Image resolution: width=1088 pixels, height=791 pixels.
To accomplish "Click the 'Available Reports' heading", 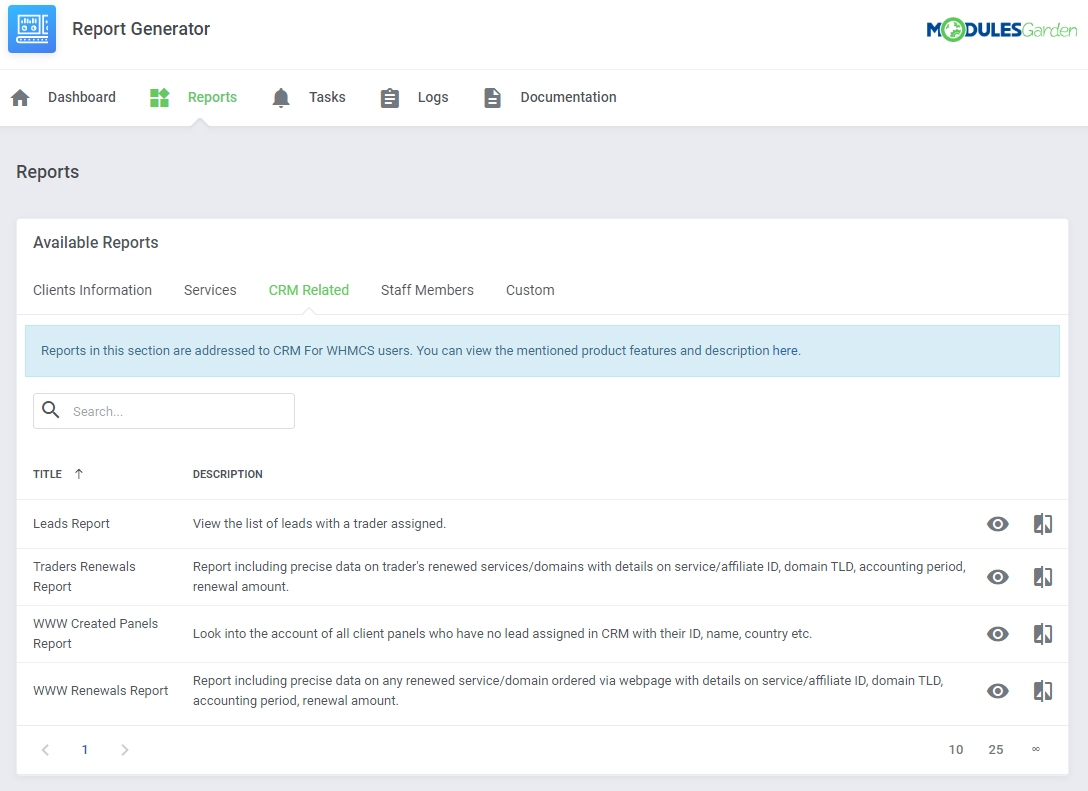I will (x=96, y=242).
